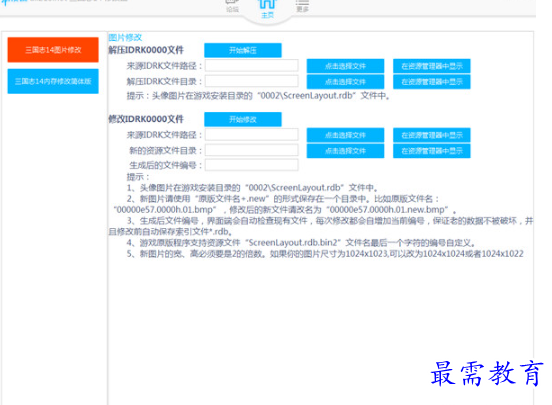
Task: Click the 开始解压 button
Action: [x=243, y=50]
